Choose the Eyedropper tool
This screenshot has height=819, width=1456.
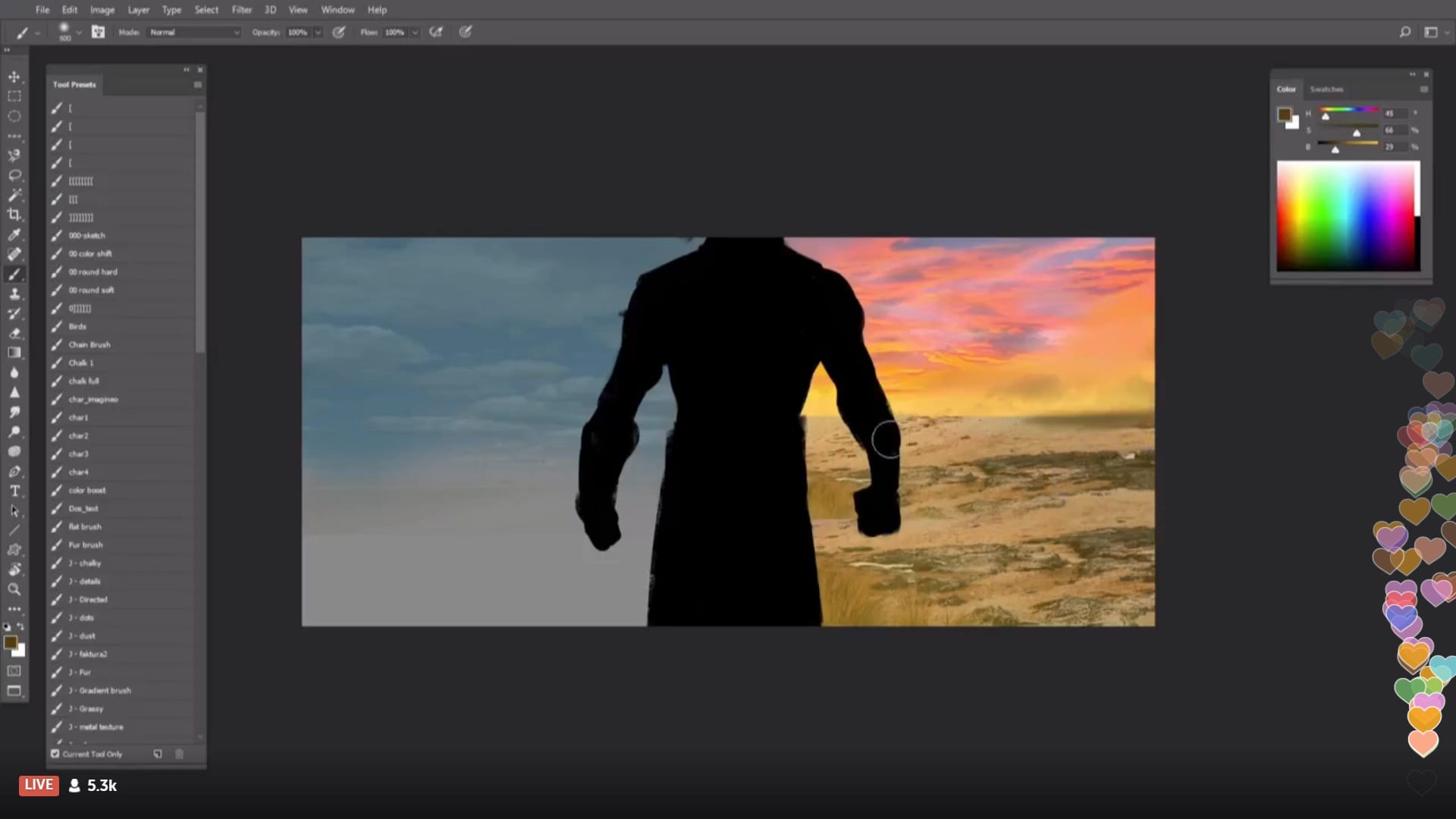[x=14, y=234]
